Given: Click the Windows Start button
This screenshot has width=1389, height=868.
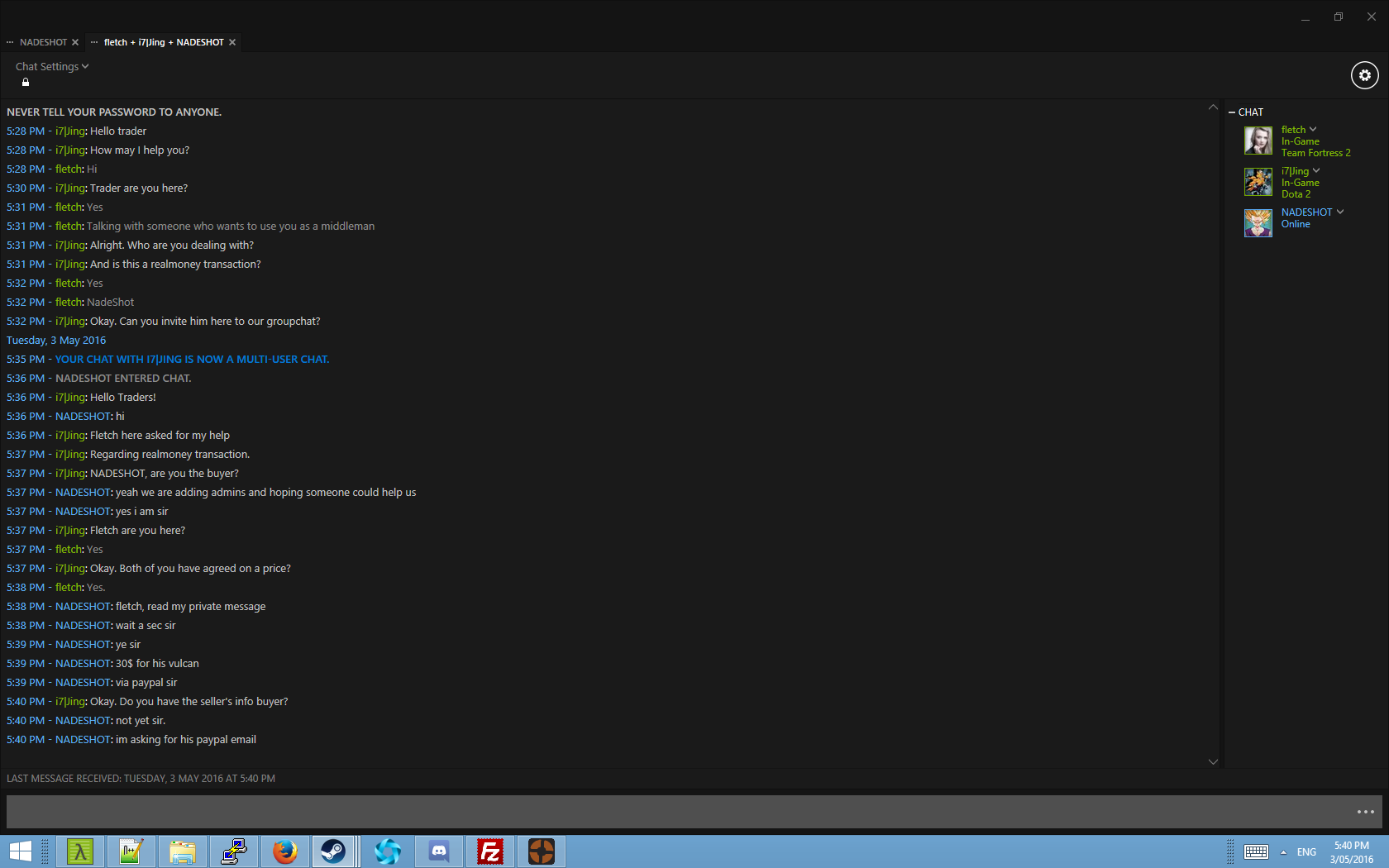Looking at the screenshot, I should point(20,851).
